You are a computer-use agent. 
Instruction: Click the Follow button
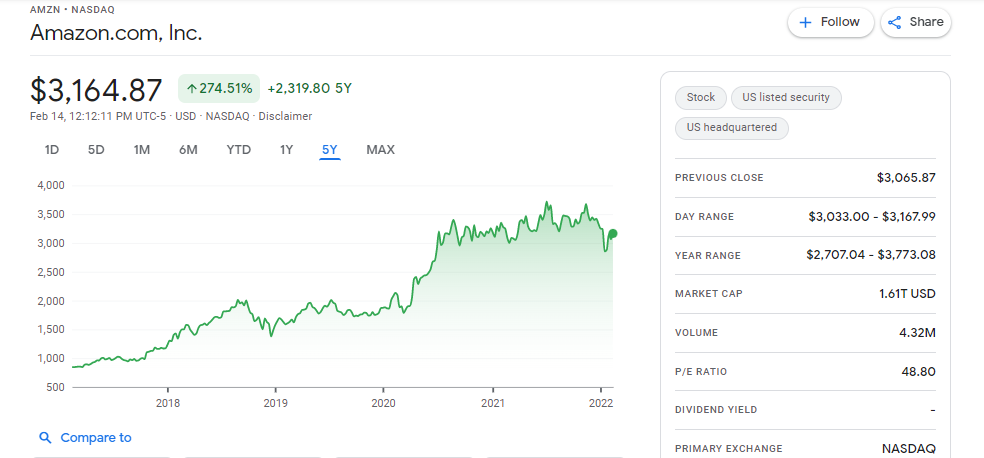pyautogui.click(x=831, y=23)
